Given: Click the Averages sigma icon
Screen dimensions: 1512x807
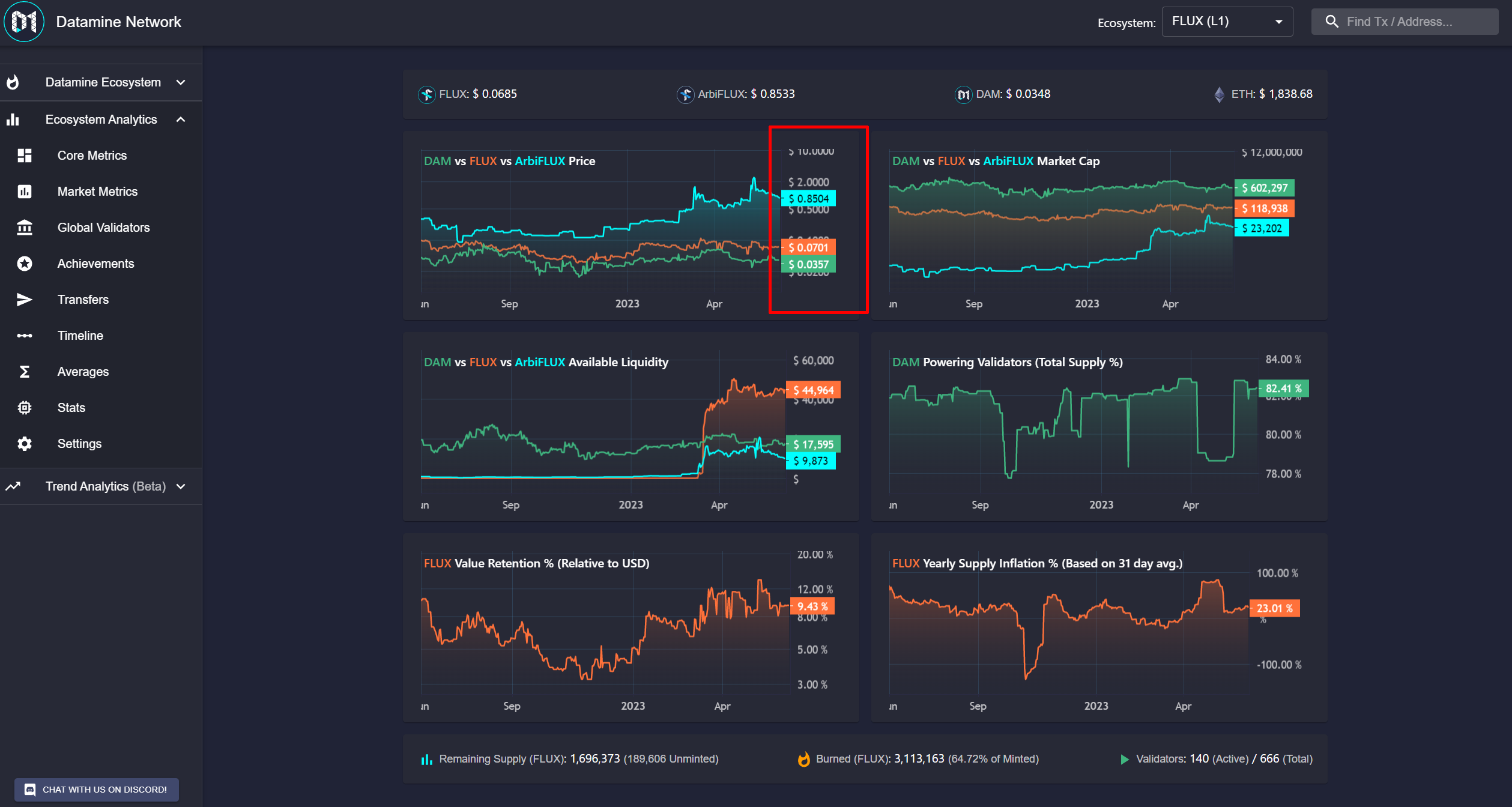Looking at the screenshot, I should point(25,372).
